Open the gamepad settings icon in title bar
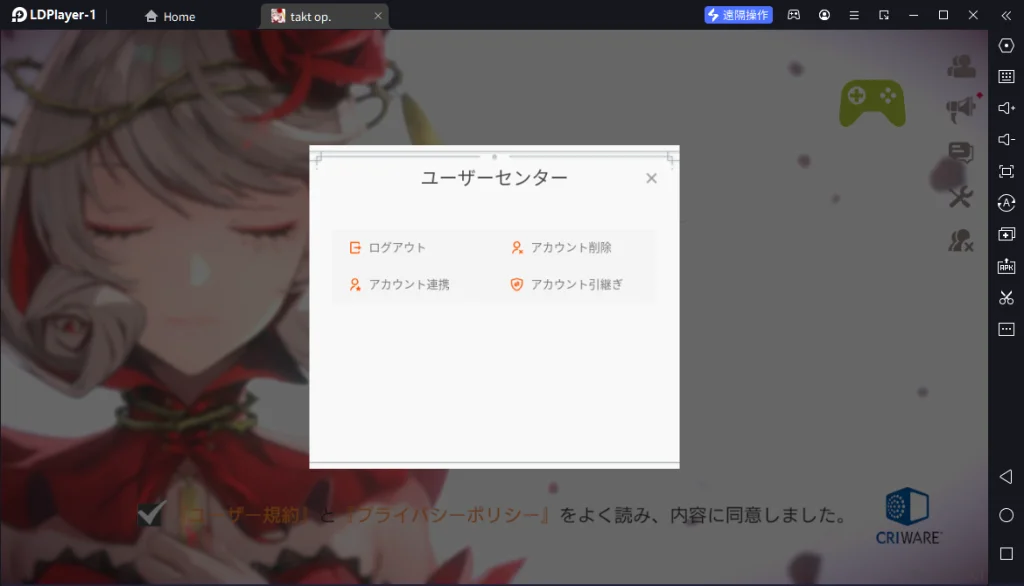1024x586 pixels. 793,15
